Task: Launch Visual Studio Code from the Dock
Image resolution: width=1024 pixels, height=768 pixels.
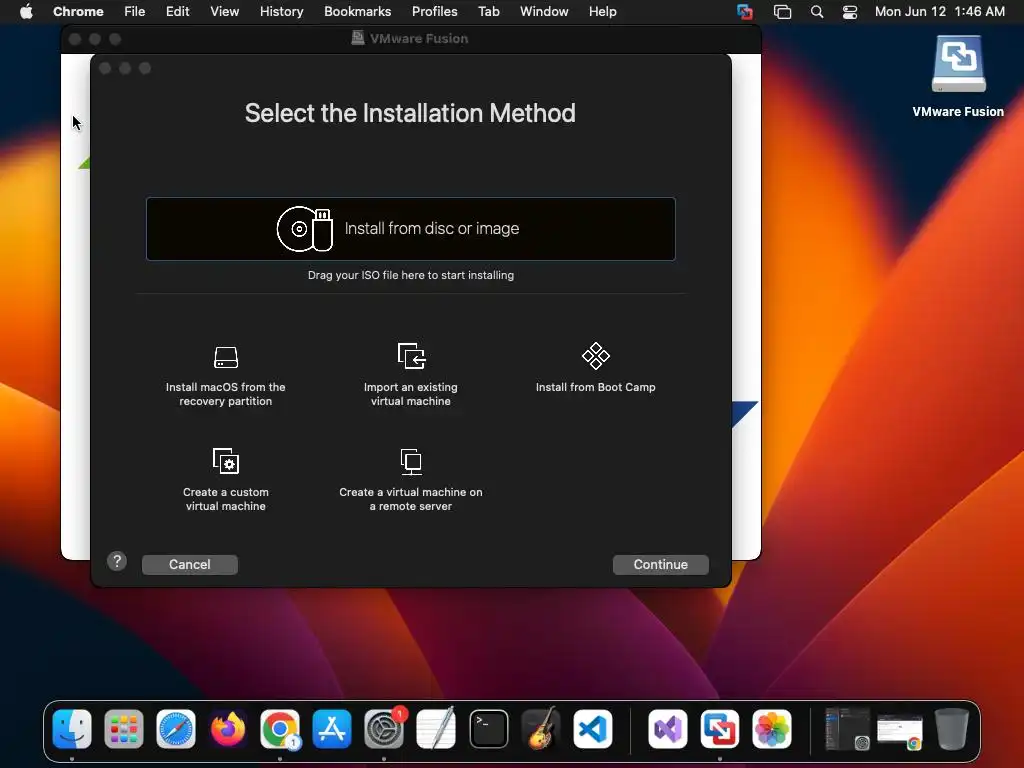Action: (593, 729)
